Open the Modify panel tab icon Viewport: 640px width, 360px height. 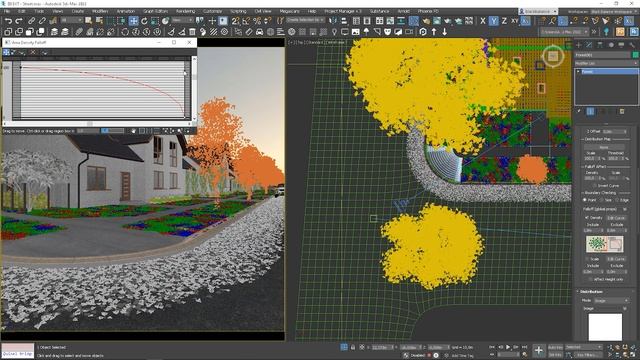click(589, 45)
